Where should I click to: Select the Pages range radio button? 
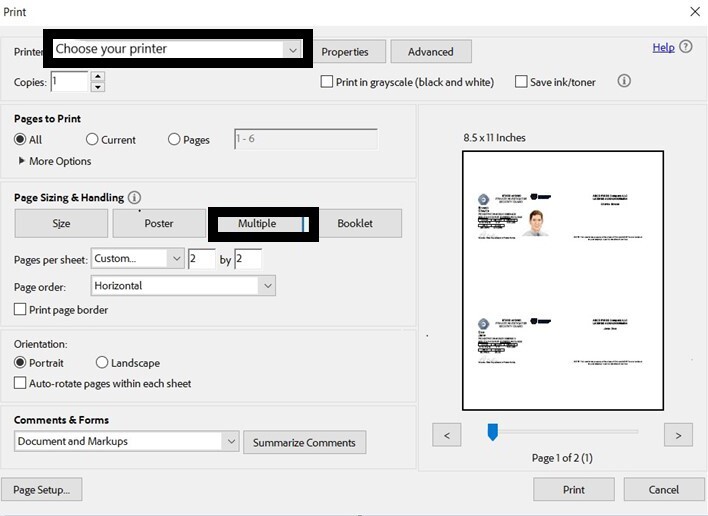point(174,139)
